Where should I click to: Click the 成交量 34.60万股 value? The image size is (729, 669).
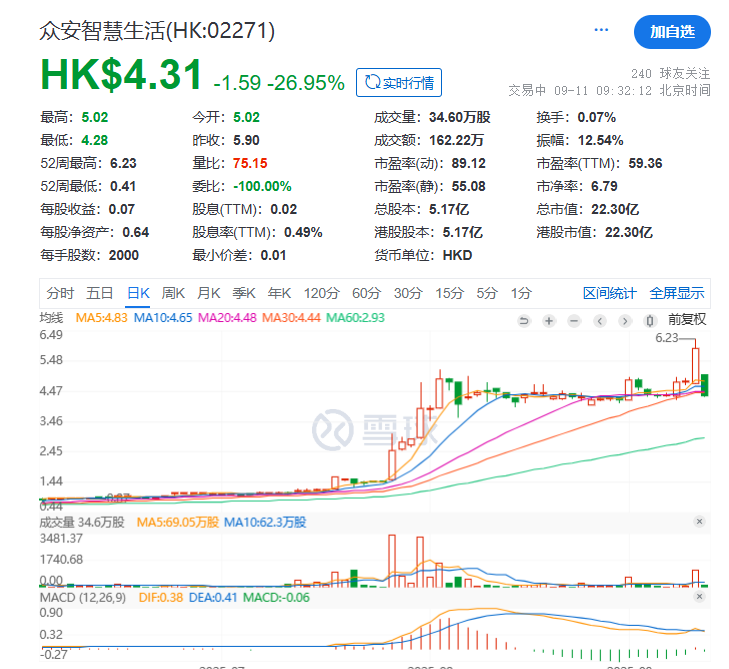click(459, 117)
